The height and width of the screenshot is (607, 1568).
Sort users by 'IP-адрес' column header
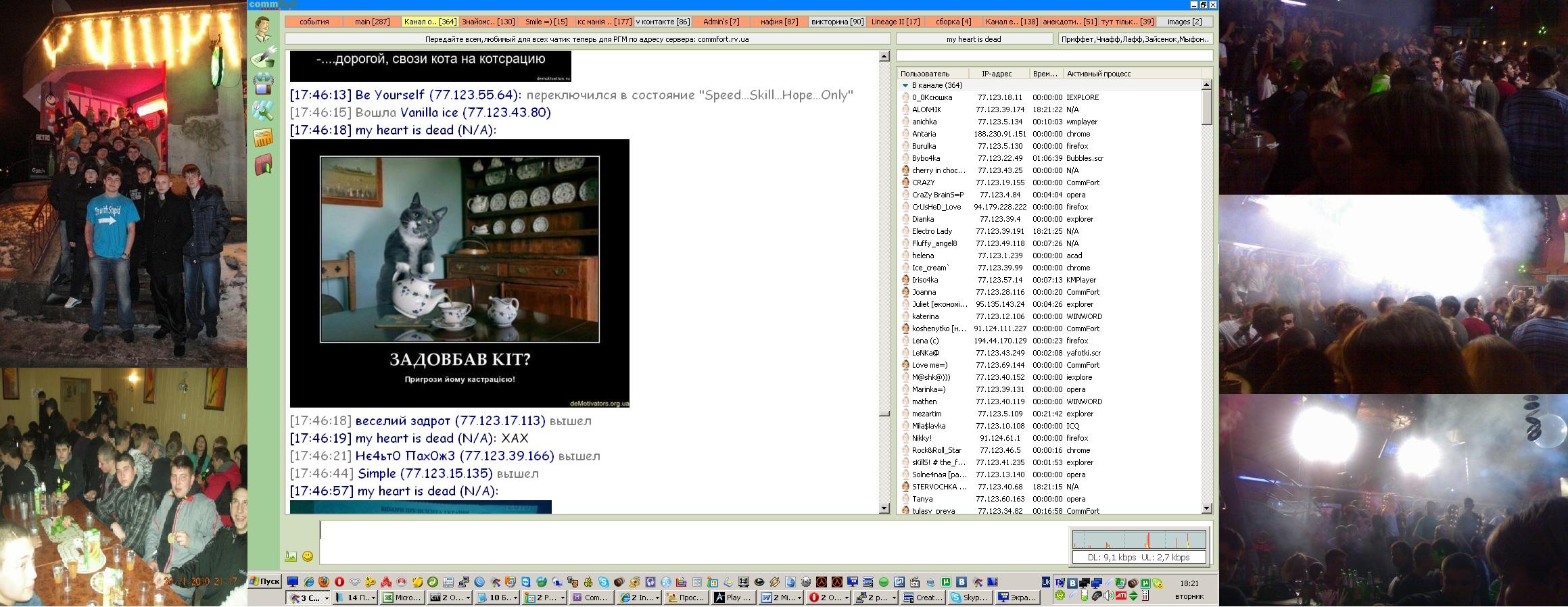pyautogui.click(x=996, y=74)
